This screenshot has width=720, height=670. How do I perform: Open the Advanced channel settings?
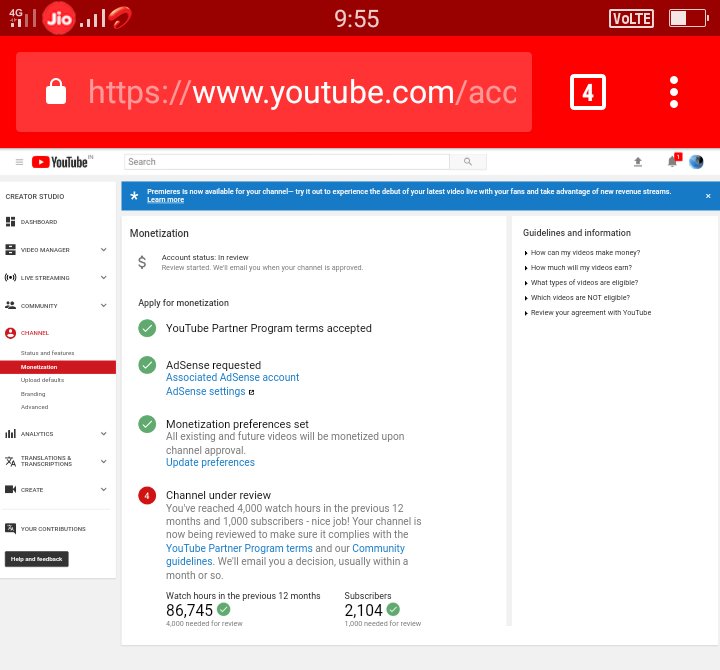(x=34, y=407)
